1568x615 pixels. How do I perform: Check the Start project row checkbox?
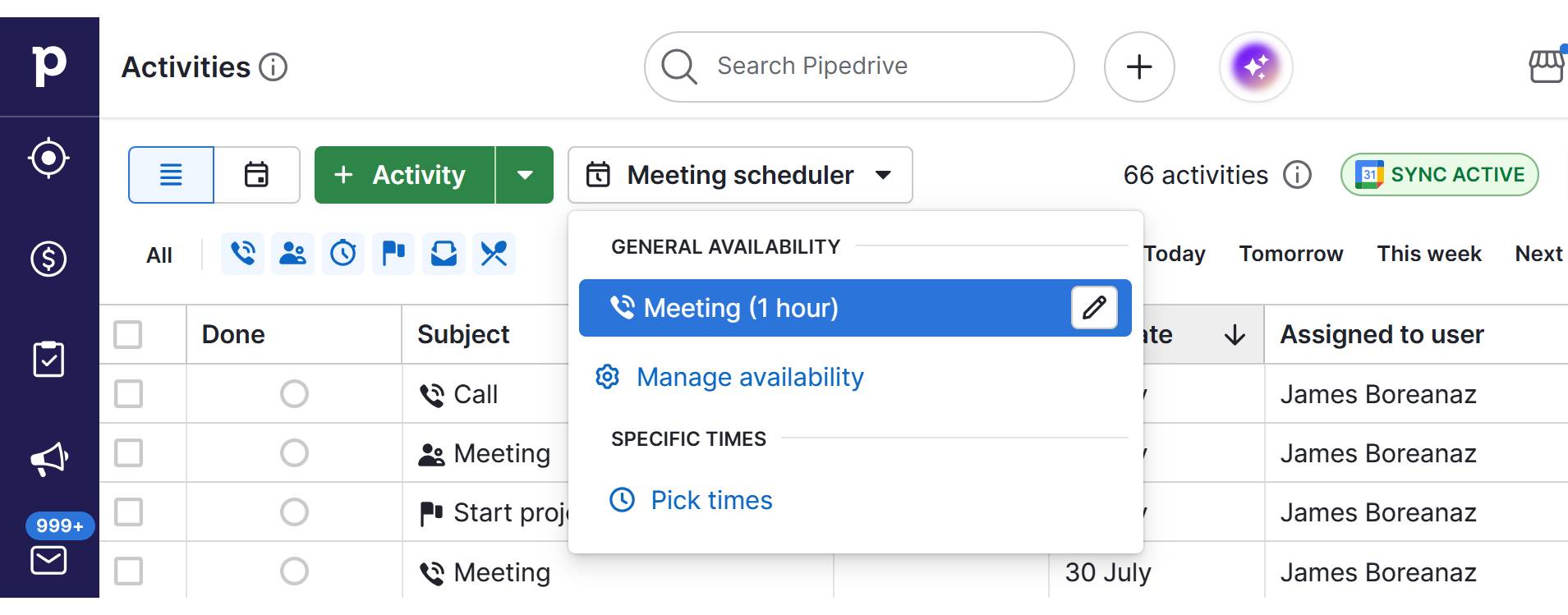coord(128,512)
